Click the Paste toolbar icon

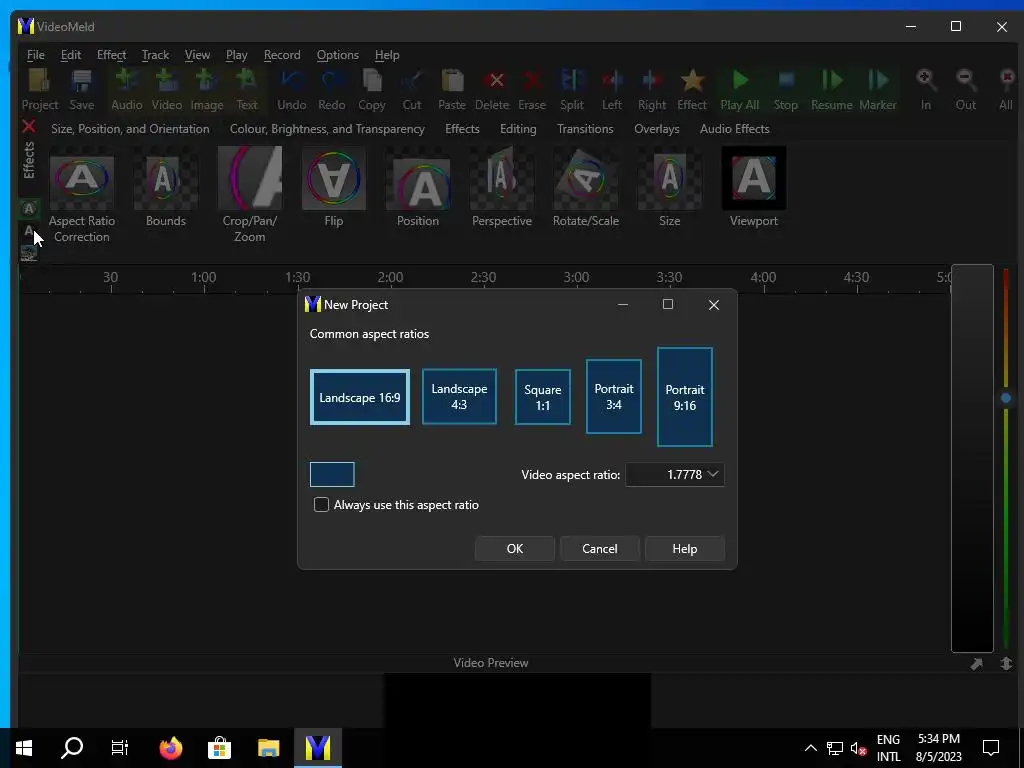pos(452,89)
